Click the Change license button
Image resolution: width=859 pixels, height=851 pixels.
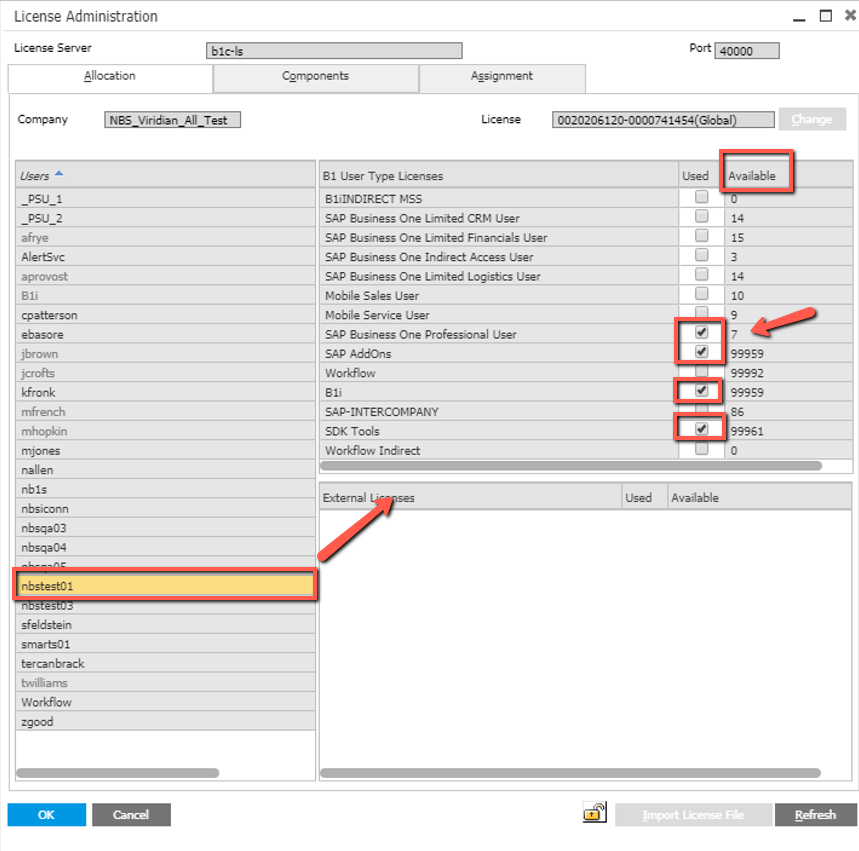pos(812,119)
